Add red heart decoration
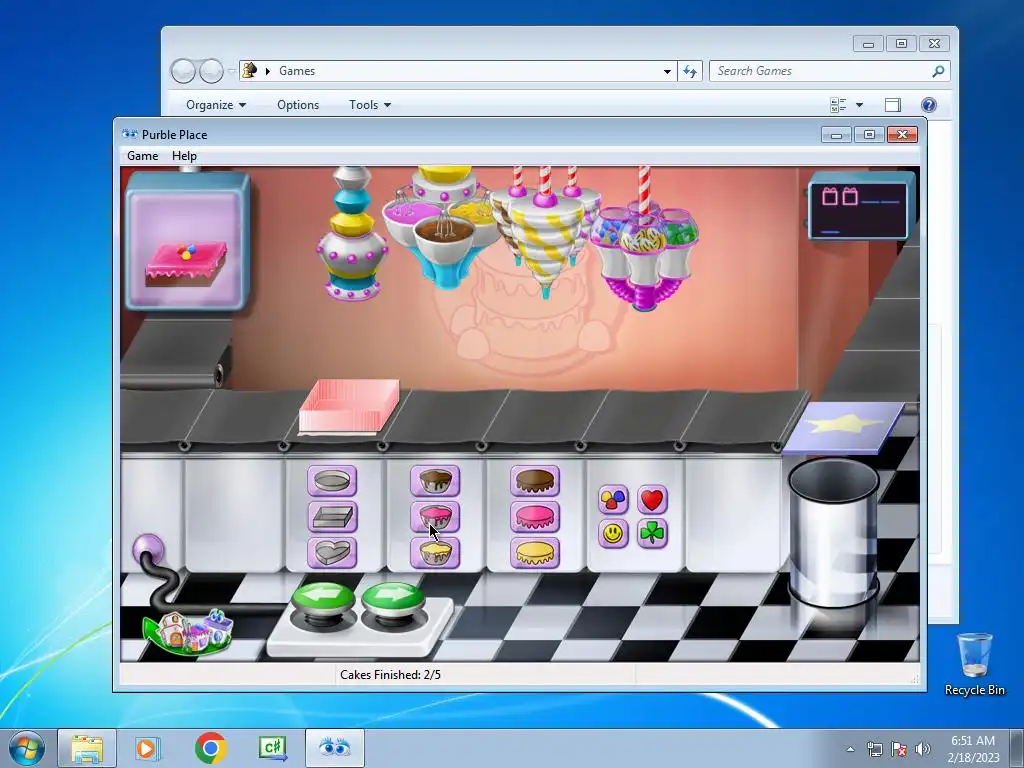Image resolution: width=1024 pixels, height=768 pixels. pos(652,500)
